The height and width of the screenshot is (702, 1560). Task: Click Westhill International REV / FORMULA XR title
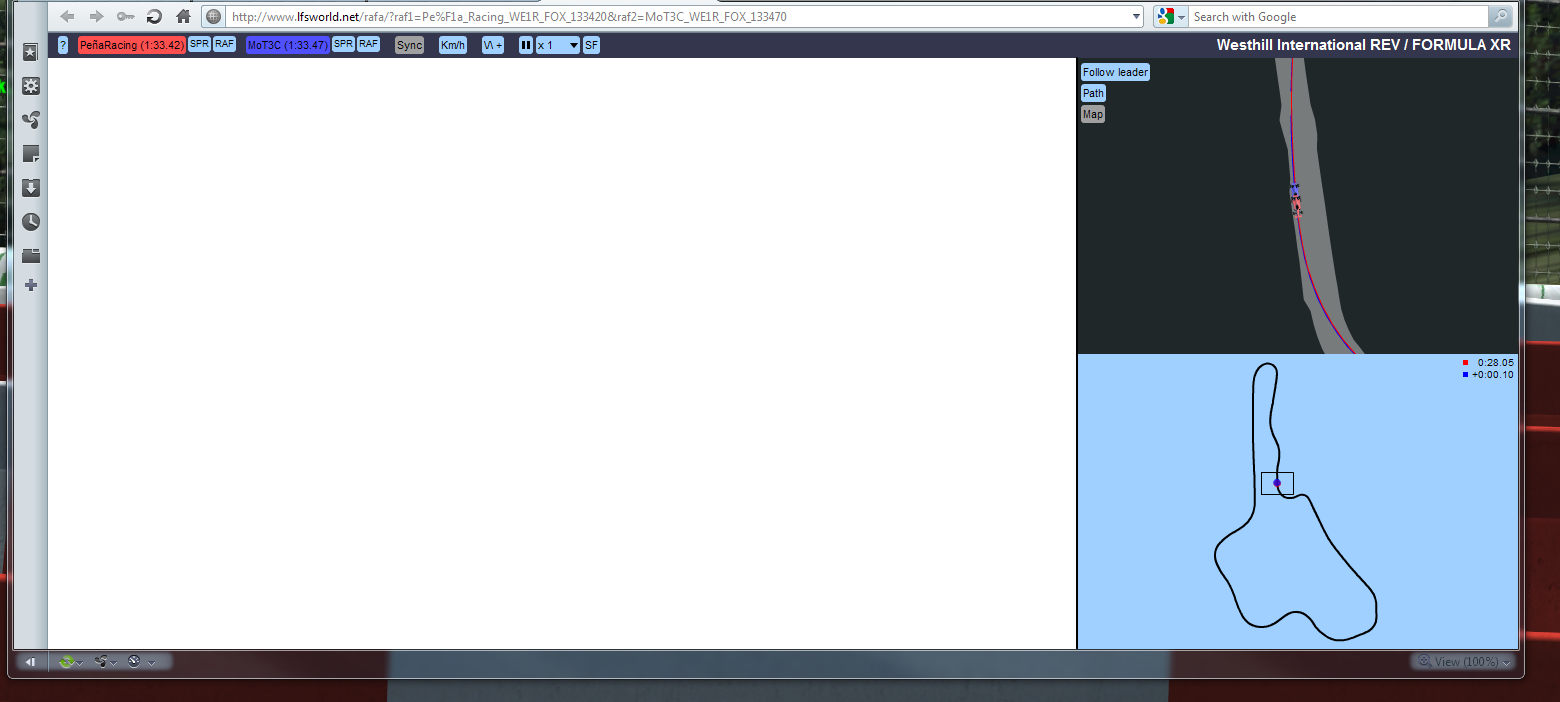pyautogui.click(x=1364, y=45)
